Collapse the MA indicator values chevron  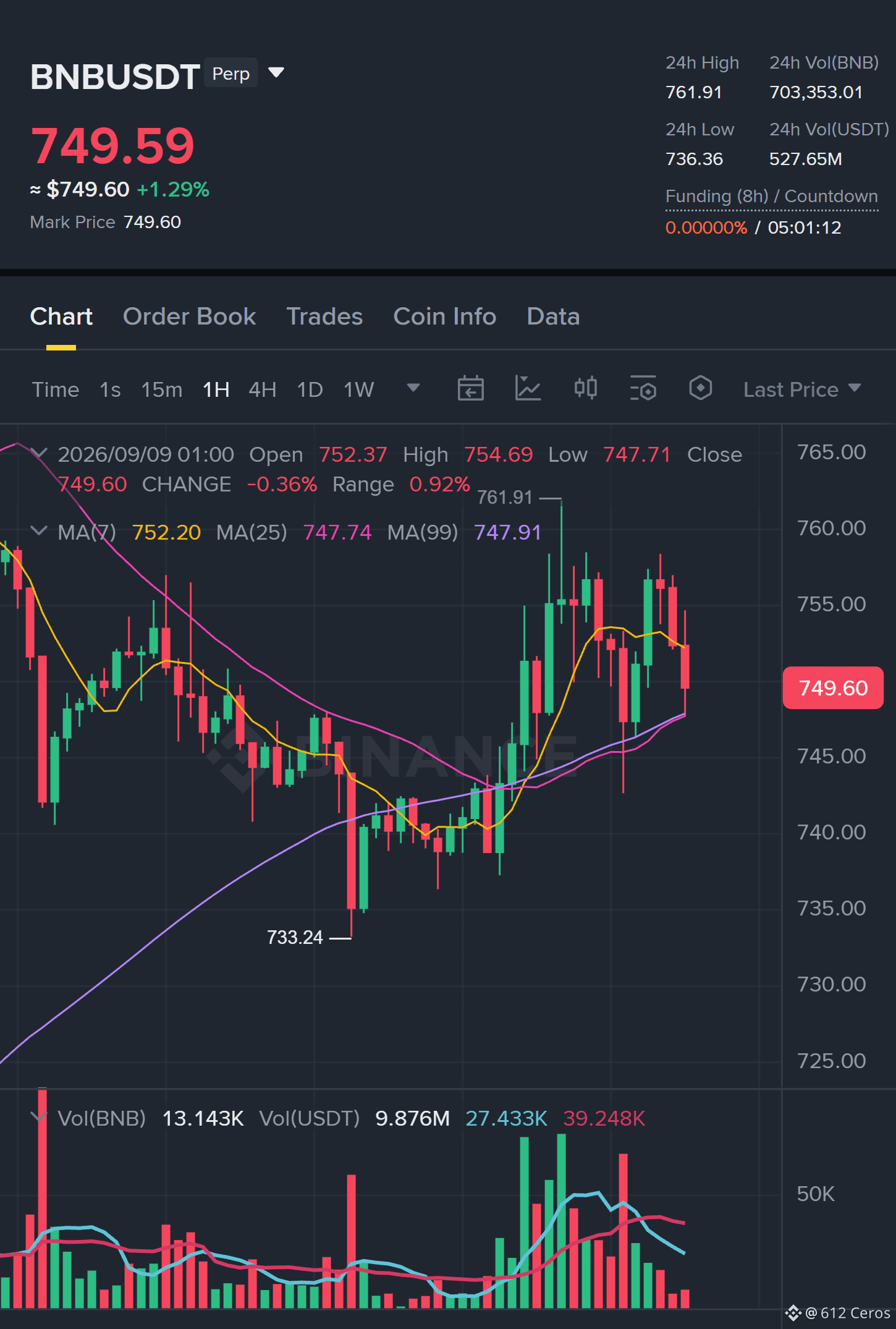[x=39, y=531]
